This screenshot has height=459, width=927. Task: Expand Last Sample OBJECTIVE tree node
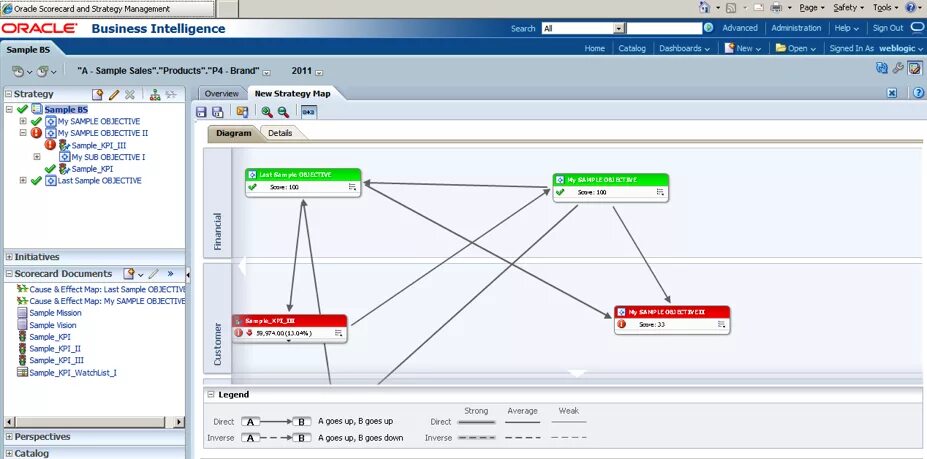coord(23,180)
